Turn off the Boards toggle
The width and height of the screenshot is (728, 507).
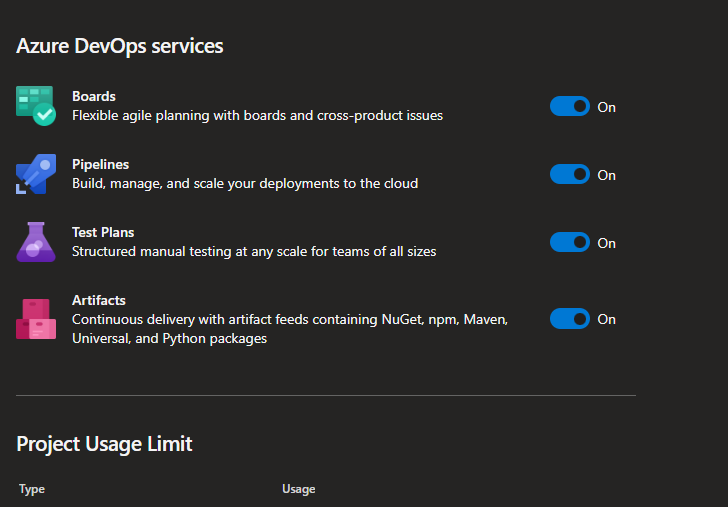click(570, 106)
